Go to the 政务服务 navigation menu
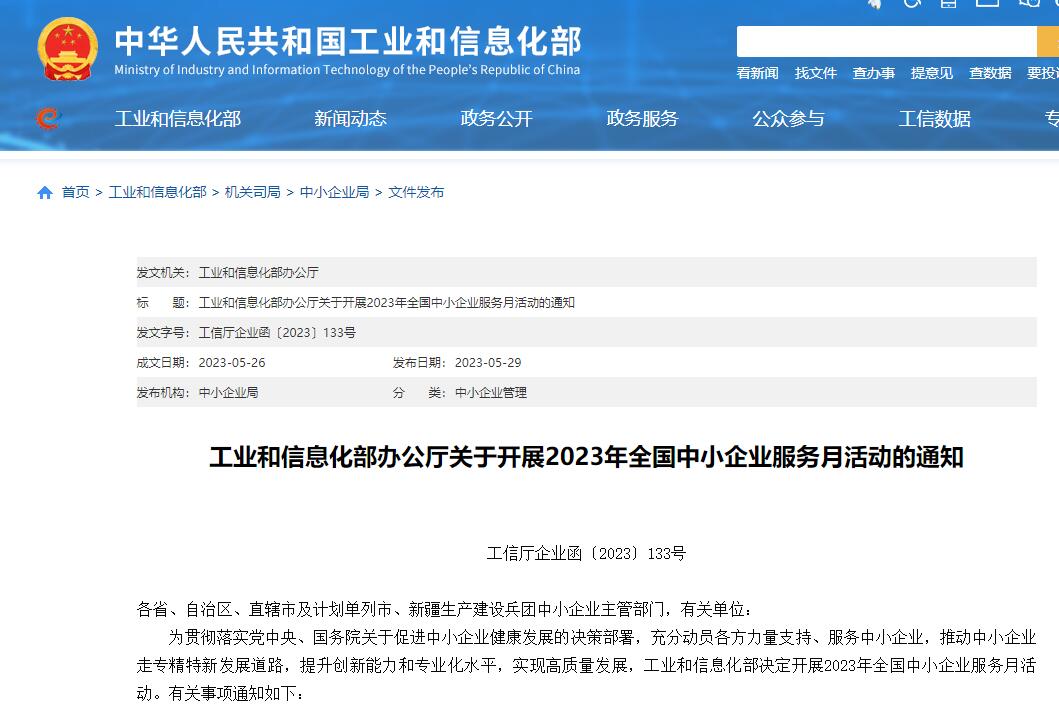This screenshot has height=712, width=1059. [x=642, y=119]
